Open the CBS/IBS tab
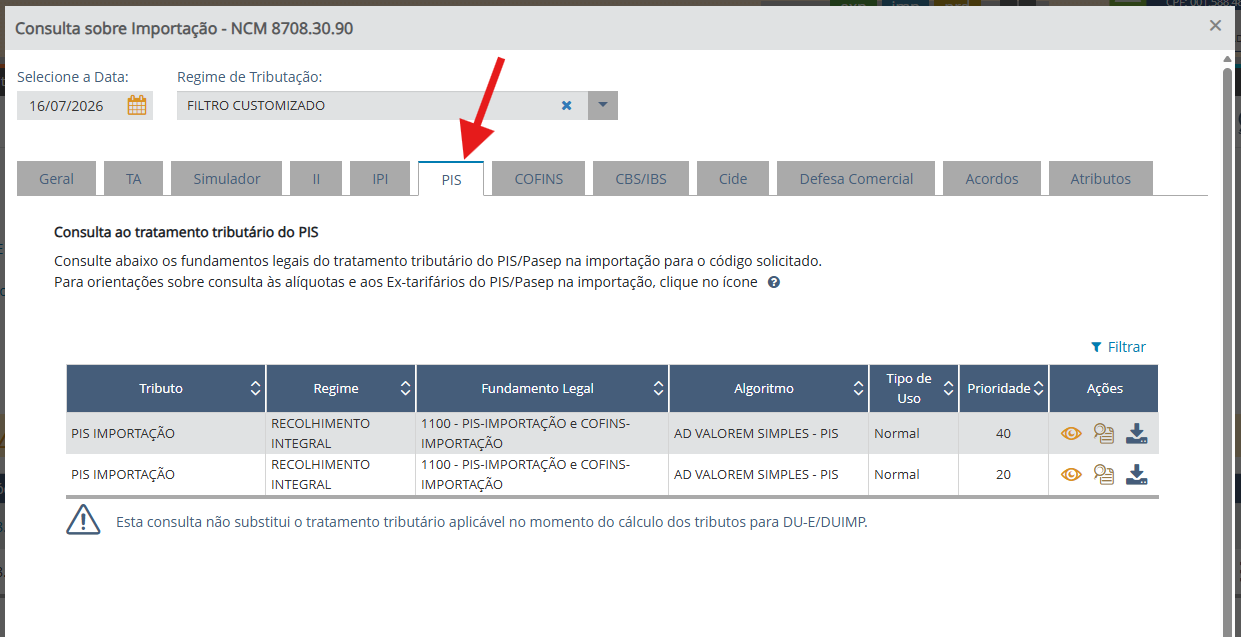The image size is (1241, 637). [x=641, y=179]
